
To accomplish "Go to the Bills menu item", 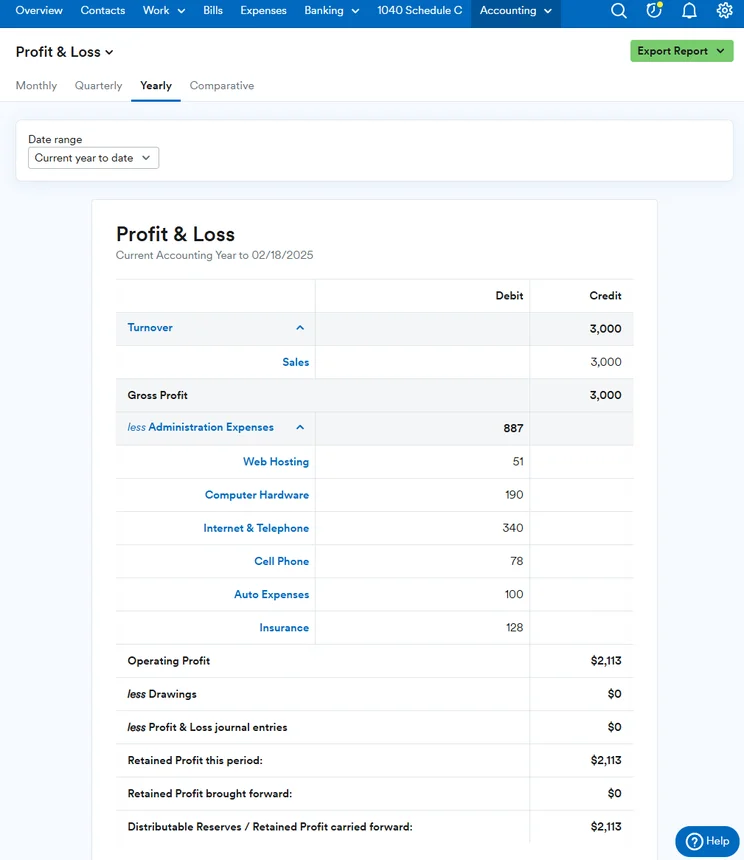I will tap(213, 10).
